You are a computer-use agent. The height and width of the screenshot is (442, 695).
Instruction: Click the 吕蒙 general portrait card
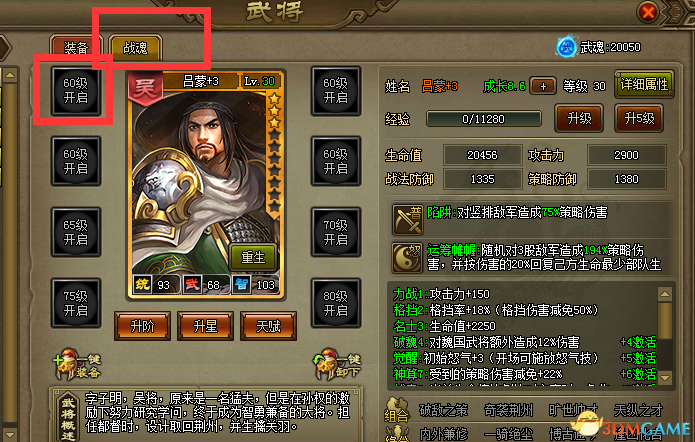206,185
